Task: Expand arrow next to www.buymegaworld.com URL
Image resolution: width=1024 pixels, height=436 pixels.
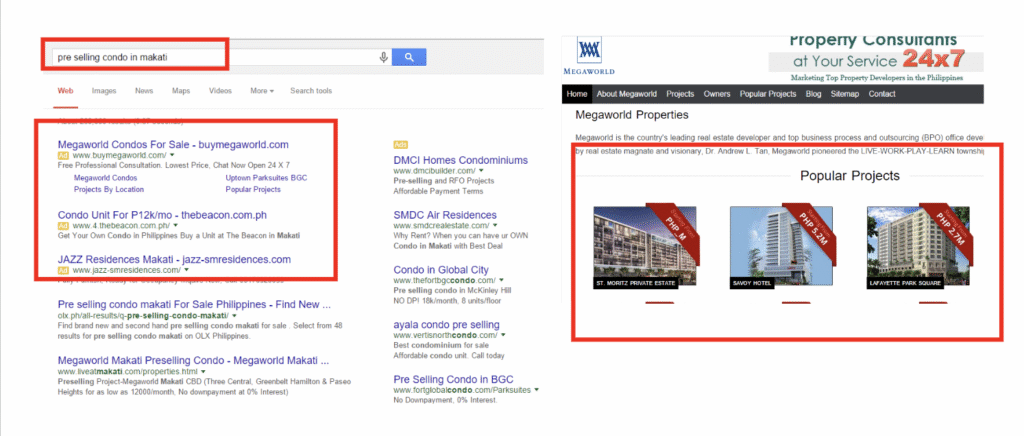Action: [x=173, y=157]
